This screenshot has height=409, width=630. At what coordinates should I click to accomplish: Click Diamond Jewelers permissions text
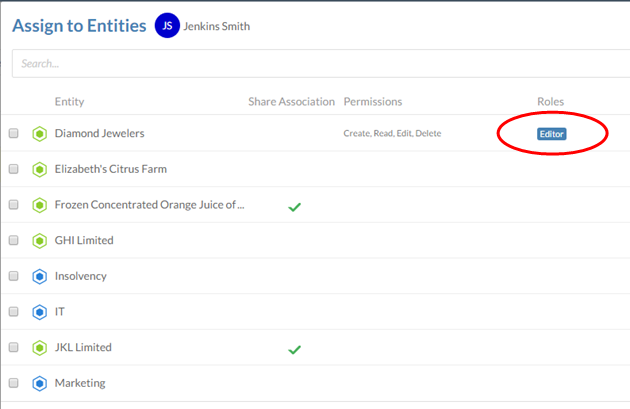[x=392, y=134]
